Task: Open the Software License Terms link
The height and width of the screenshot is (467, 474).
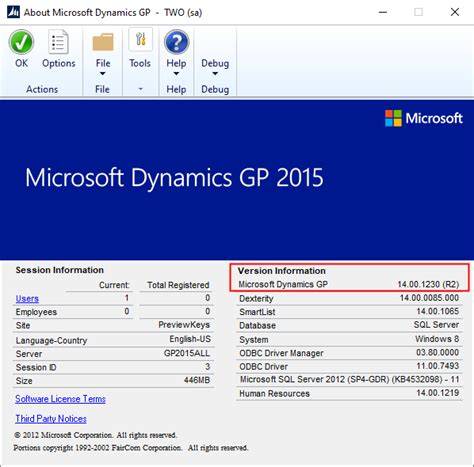Action: [60, 399]
